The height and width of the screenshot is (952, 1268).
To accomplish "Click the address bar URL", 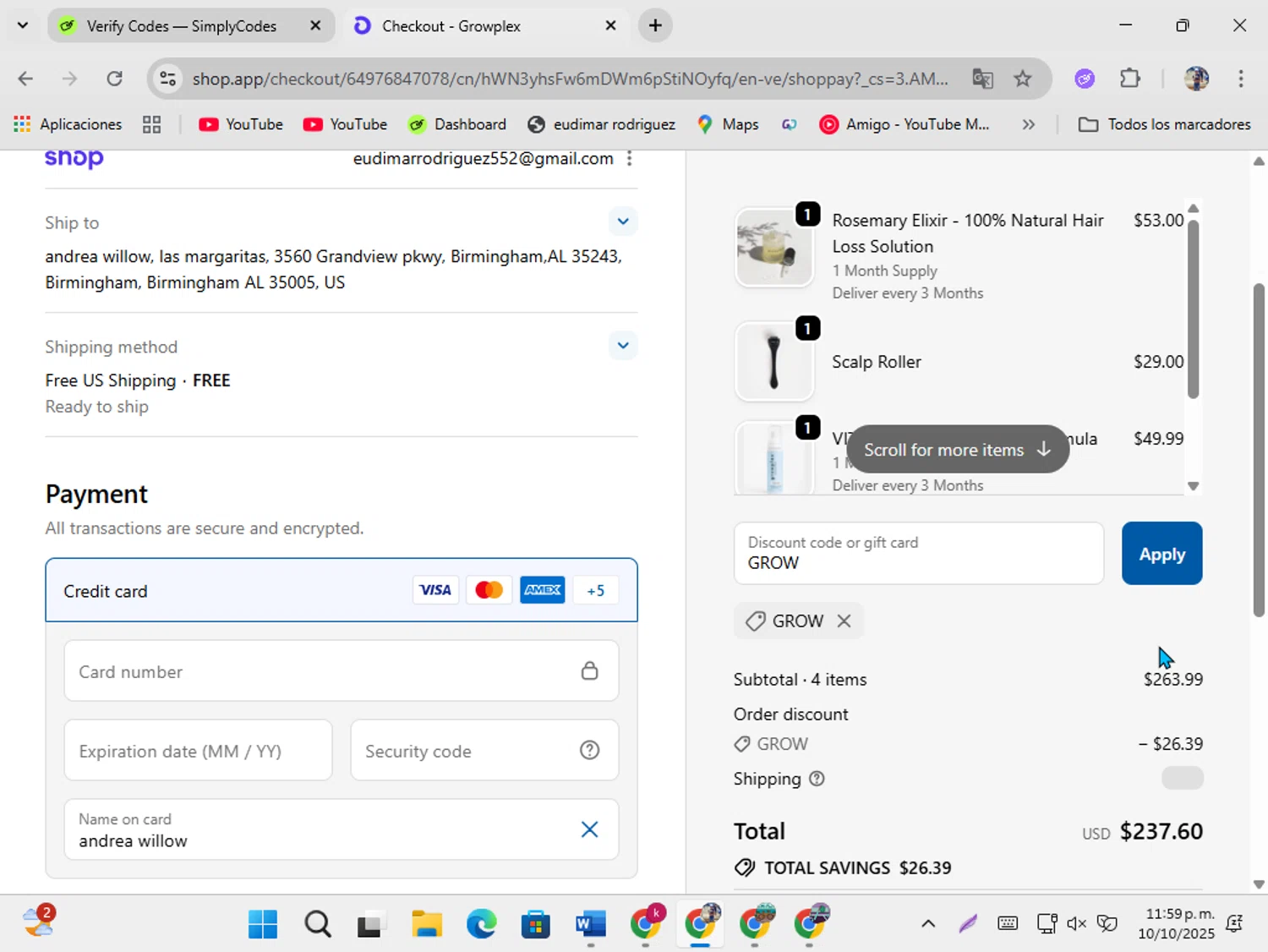I will [570, 79].
